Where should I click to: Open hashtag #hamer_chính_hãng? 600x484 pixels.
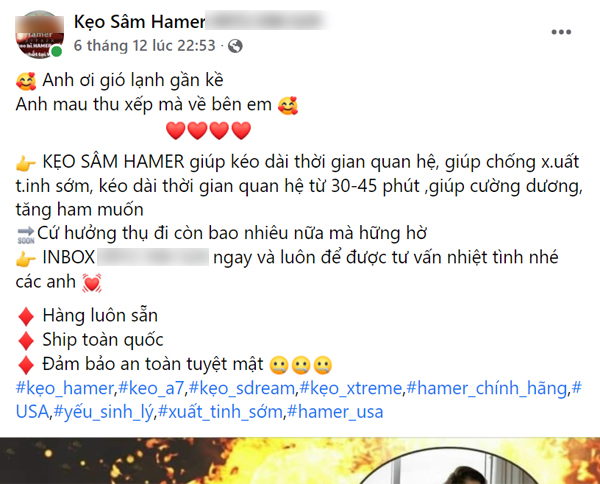tap(486, 388)
